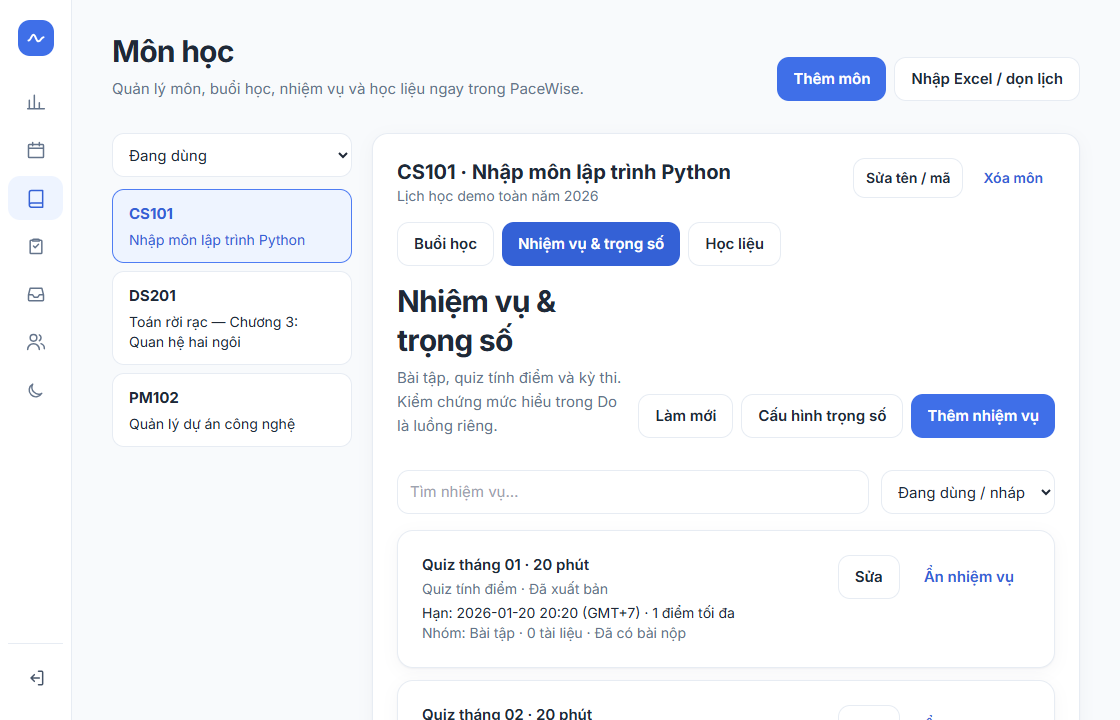This screenshot has height=720, width=1120.
Task: Click 'Nhập Excel / dọn lịch' button
Action: (986, 79)
